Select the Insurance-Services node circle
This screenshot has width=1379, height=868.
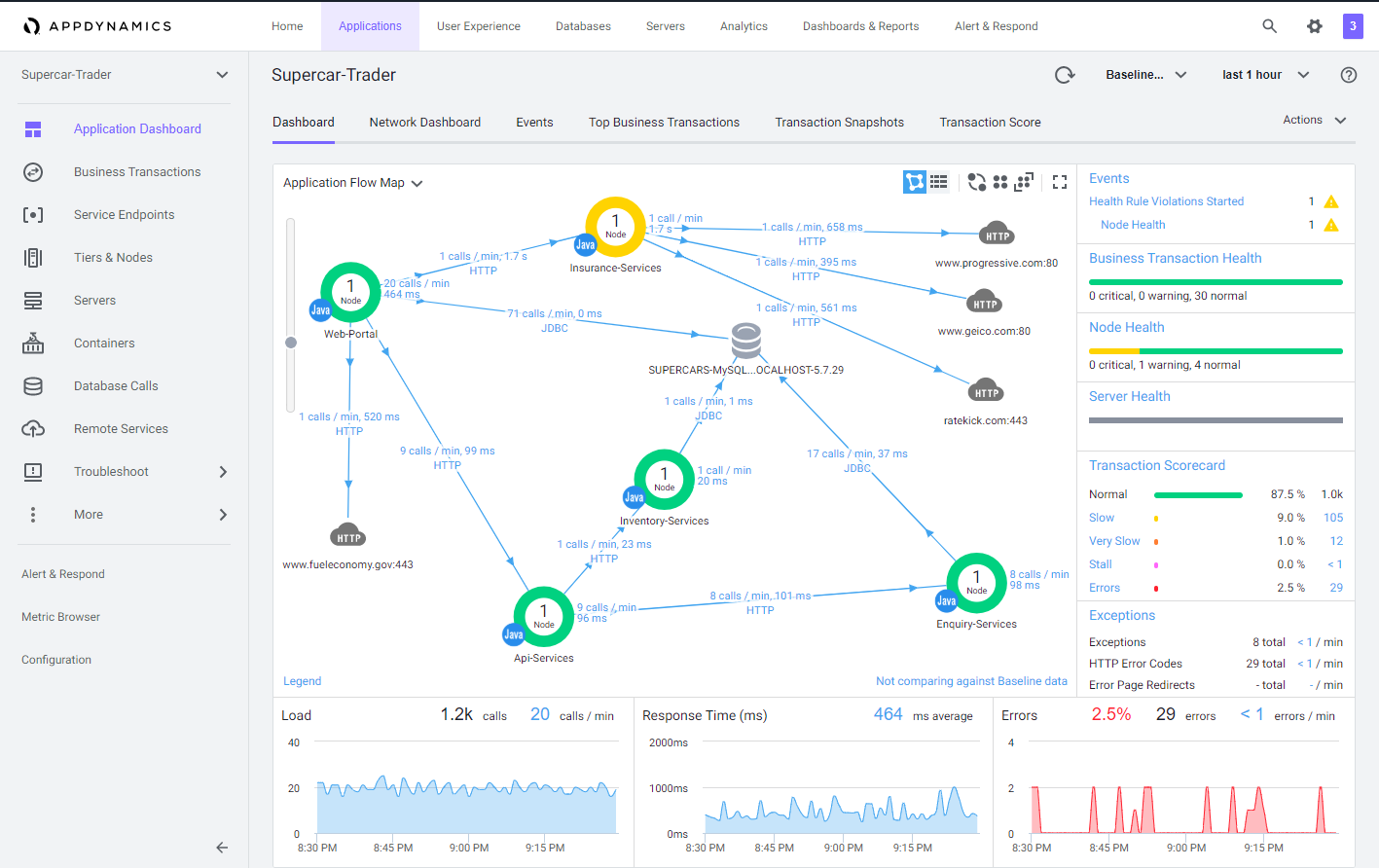click(x=615, y=227)
